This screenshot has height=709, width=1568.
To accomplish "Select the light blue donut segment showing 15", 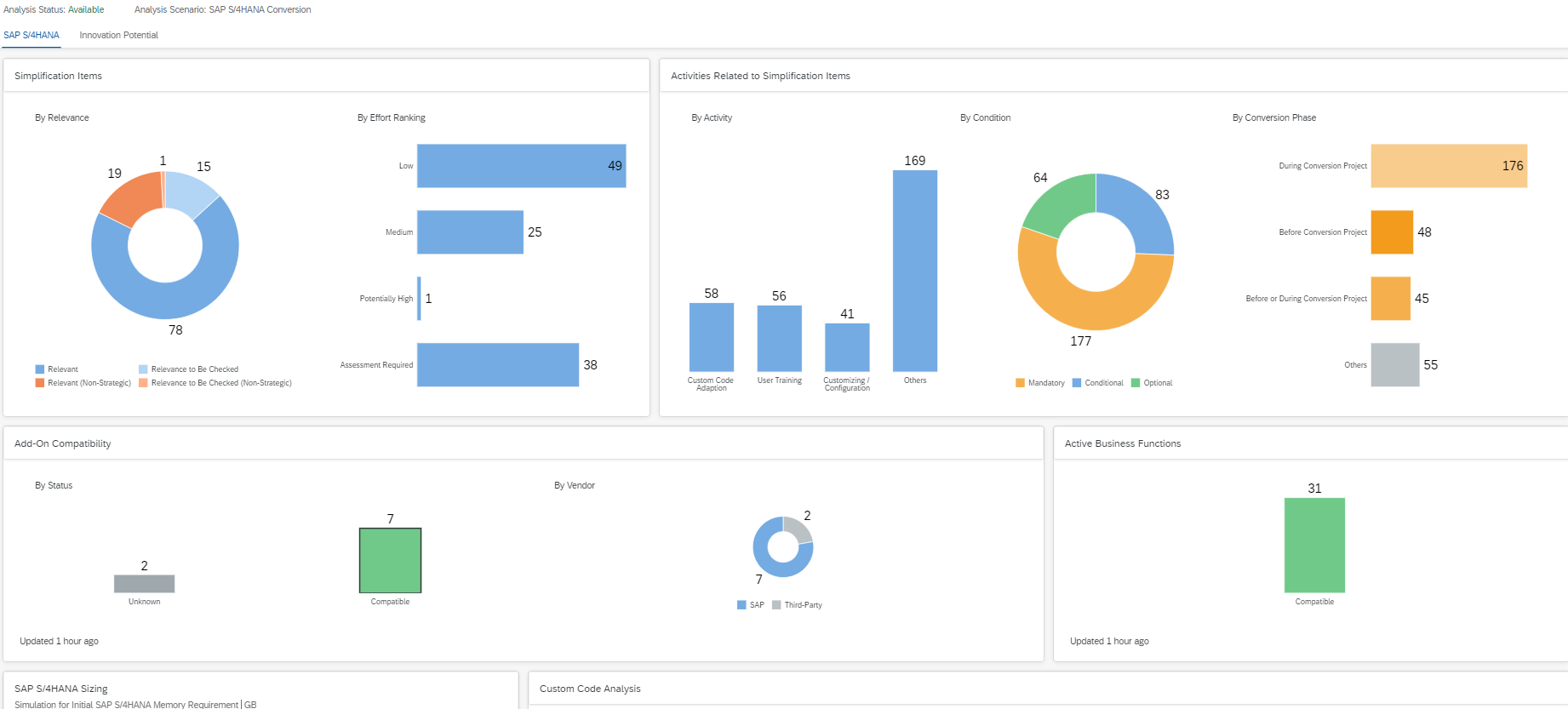I will pos(187,192).
